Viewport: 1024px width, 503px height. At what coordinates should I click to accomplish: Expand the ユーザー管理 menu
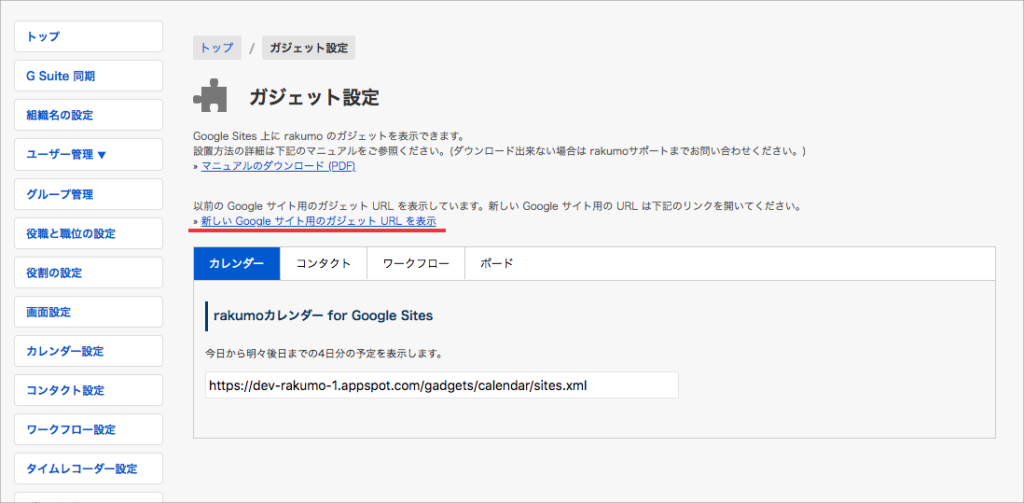point(88,155)
